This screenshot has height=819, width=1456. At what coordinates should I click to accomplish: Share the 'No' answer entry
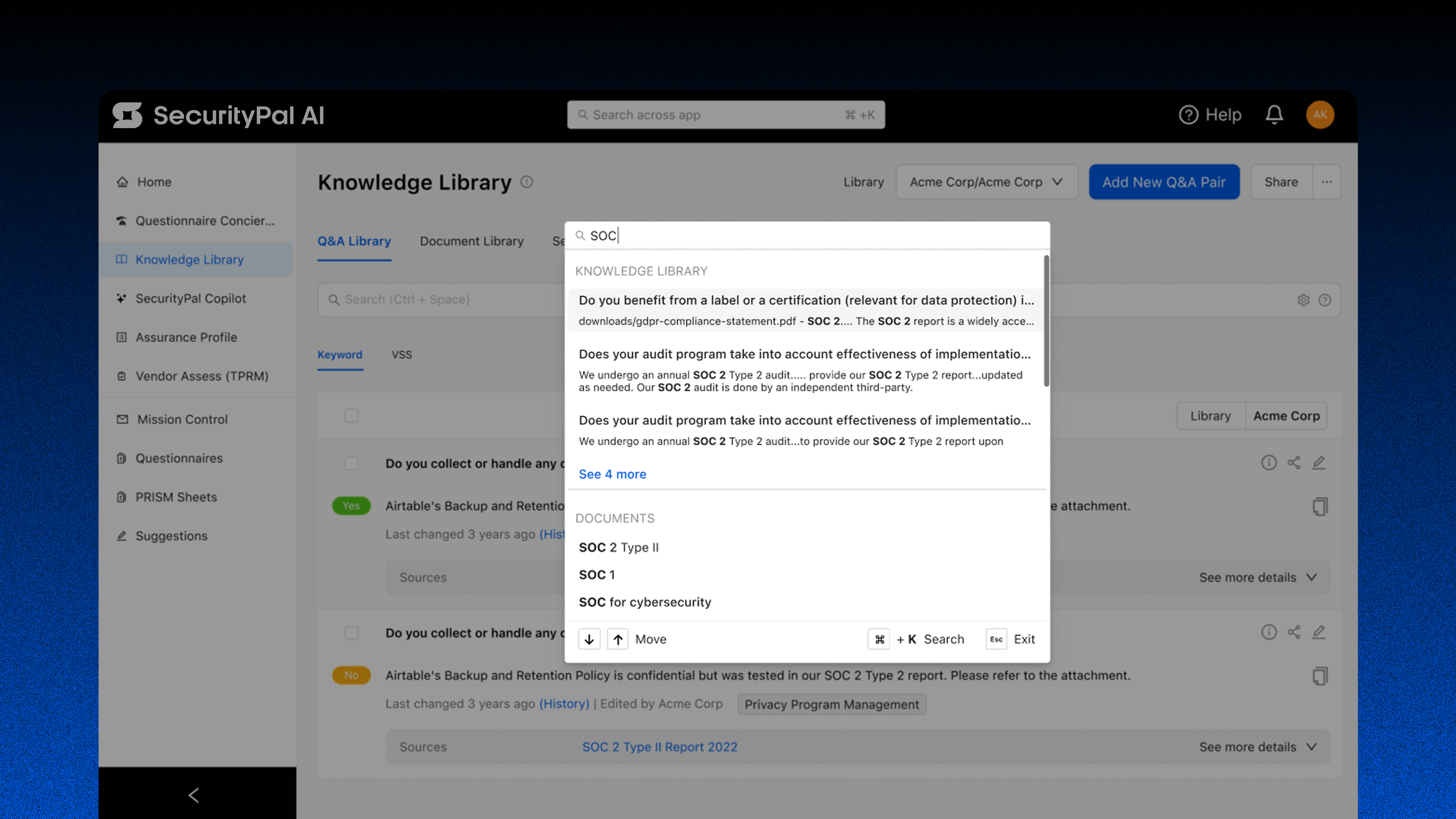click(1293, 632)
